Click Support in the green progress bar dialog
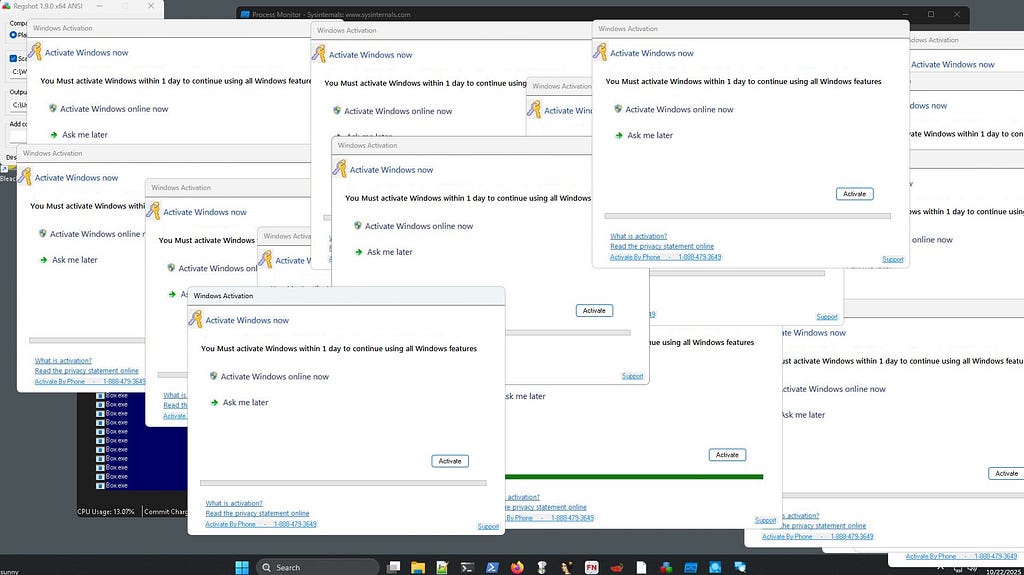 click(765, 520)
